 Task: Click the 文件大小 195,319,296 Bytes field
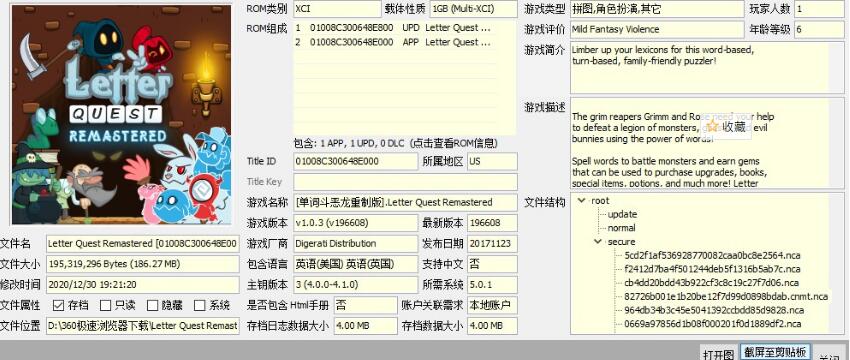pyautogui.click(x=143, y=264)
